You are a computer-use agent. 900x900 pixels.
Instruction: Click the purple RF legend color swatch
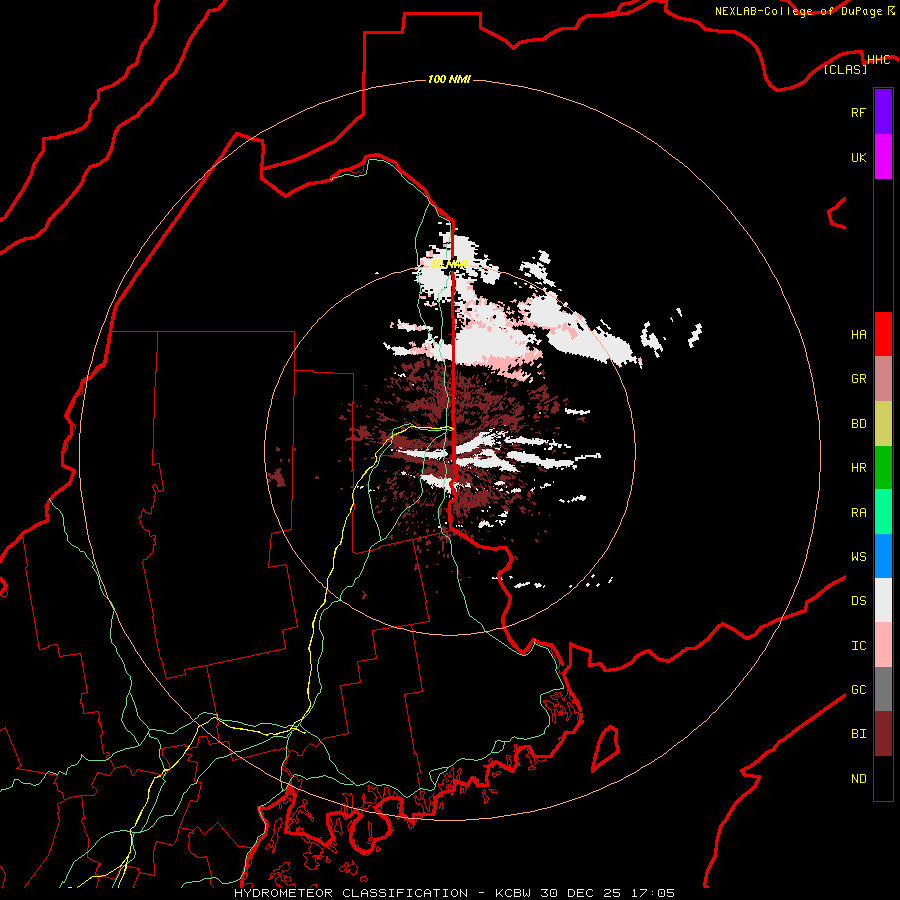pyautogui.click(x=883, y=112)
